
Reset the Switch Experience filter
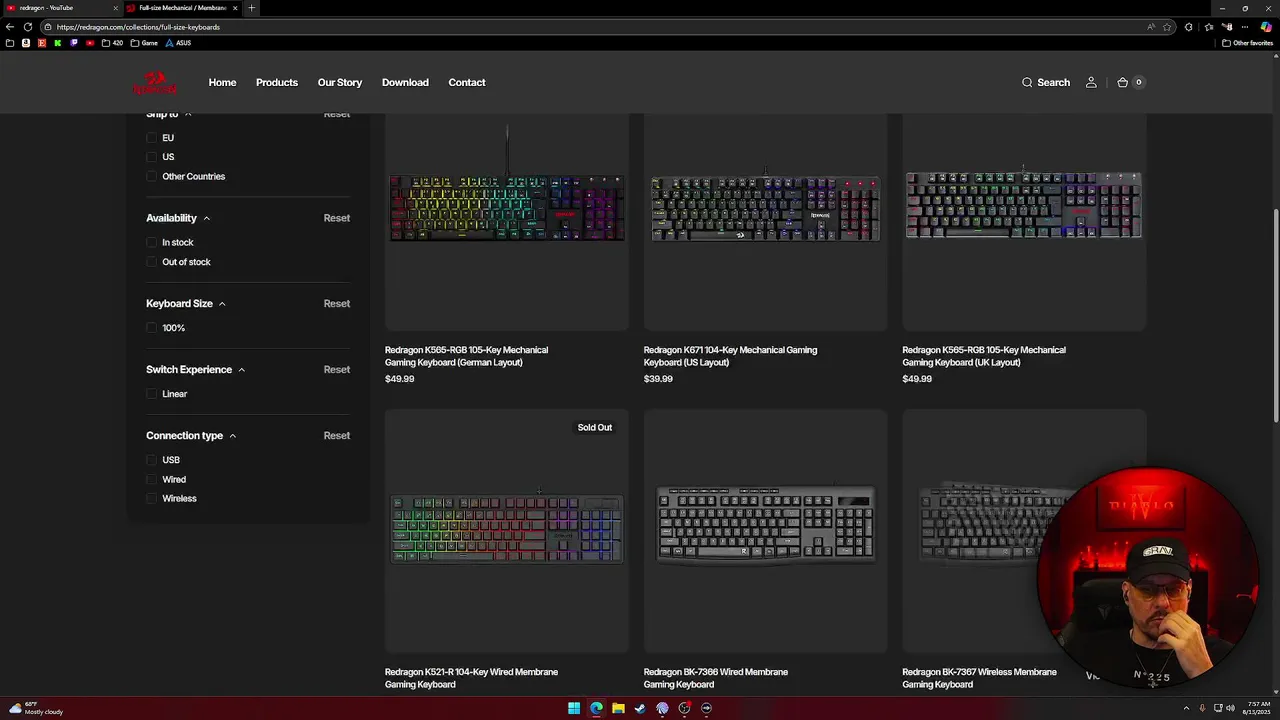pos(337,370)
